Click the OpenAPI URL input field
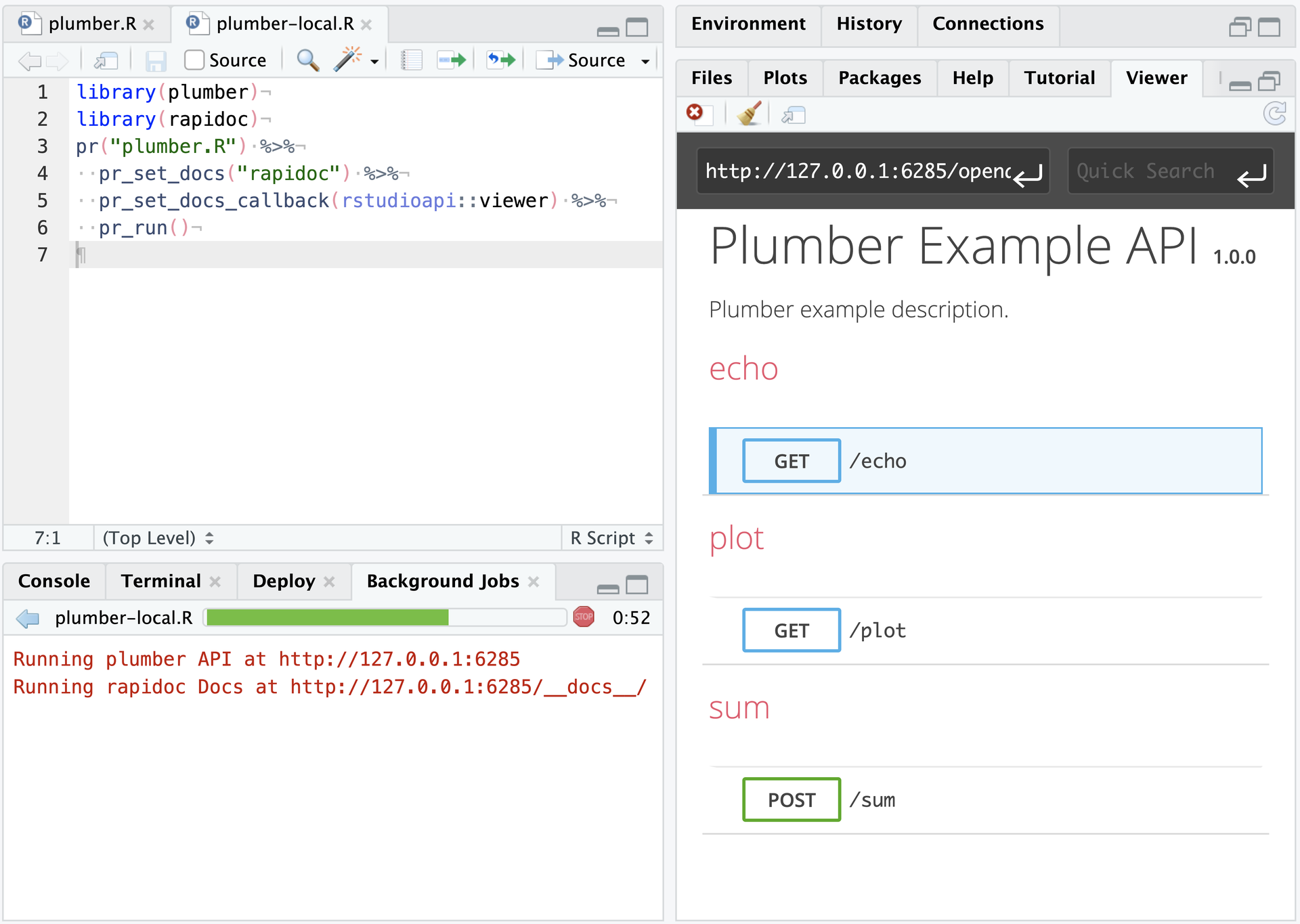 pyautogui.click(x=873, y=171)
